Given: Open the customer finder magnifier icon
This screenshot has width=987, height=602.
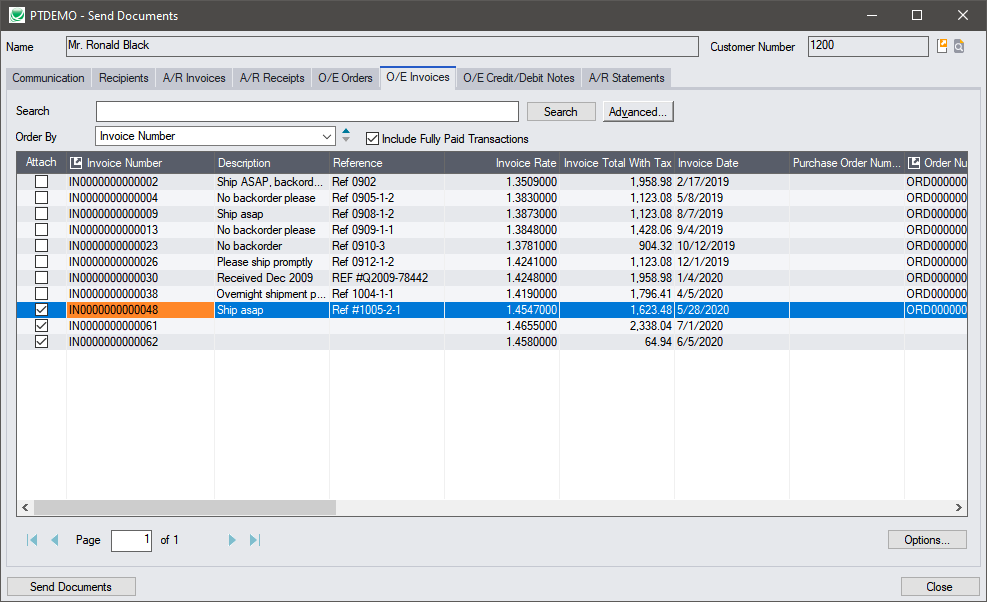Looking at the screenshot, I should [x=959, y=46].
